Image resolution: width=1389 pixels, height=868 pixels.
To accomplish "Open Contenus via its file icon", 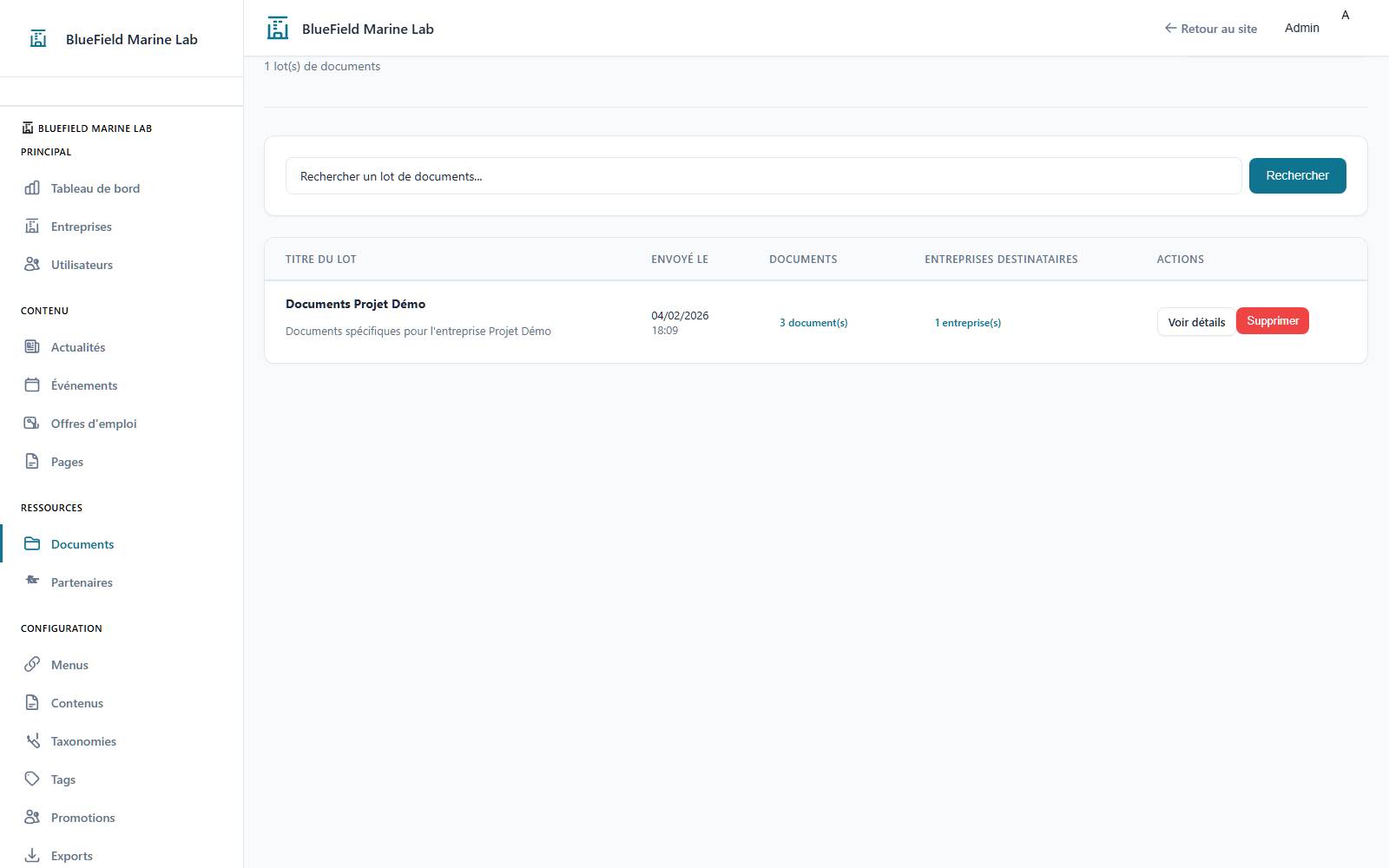I will (x=31, y=702).
